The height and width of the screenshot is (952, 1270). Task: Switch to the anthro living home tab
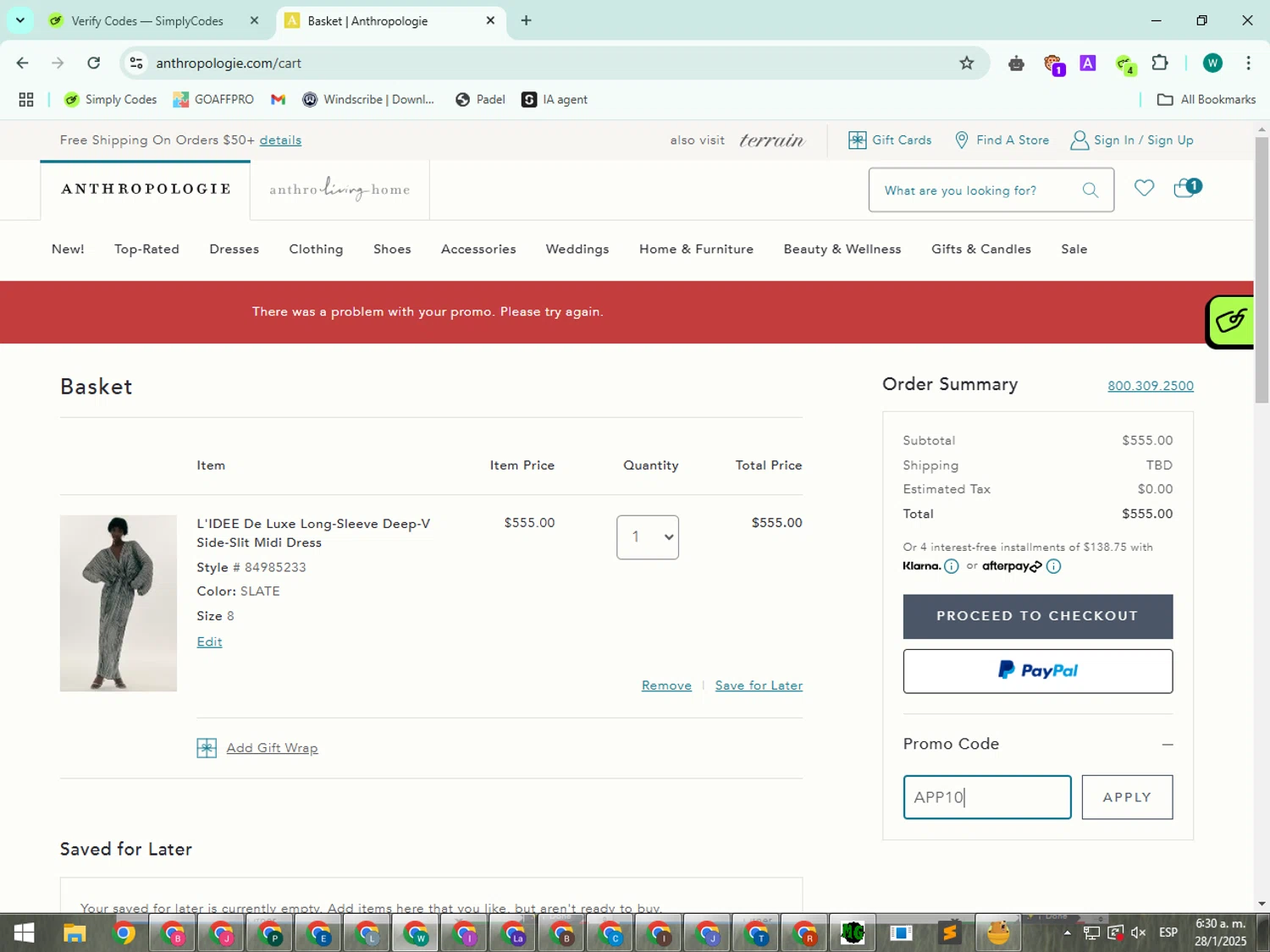340,190
